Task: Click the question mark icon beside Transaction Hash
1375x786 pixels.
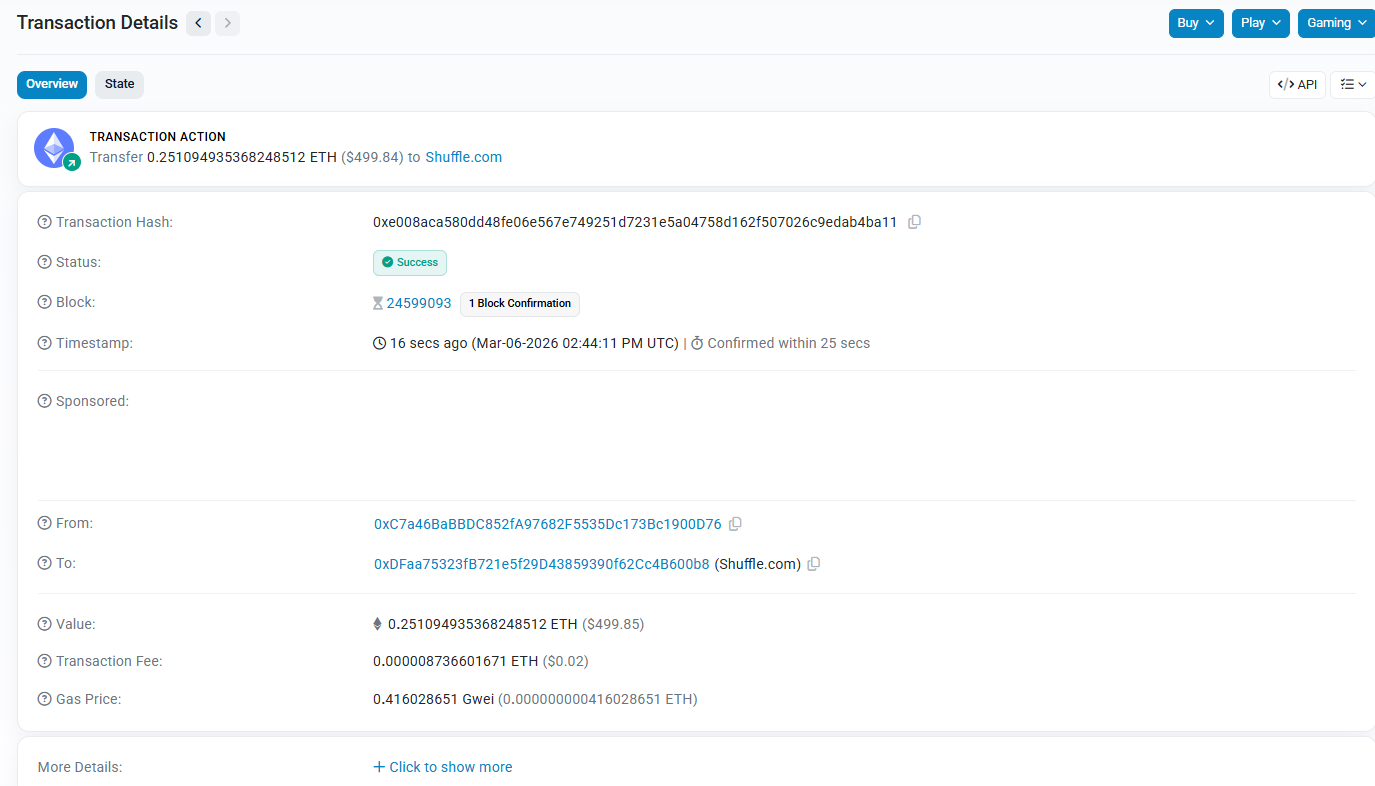Action: point(42,222)
